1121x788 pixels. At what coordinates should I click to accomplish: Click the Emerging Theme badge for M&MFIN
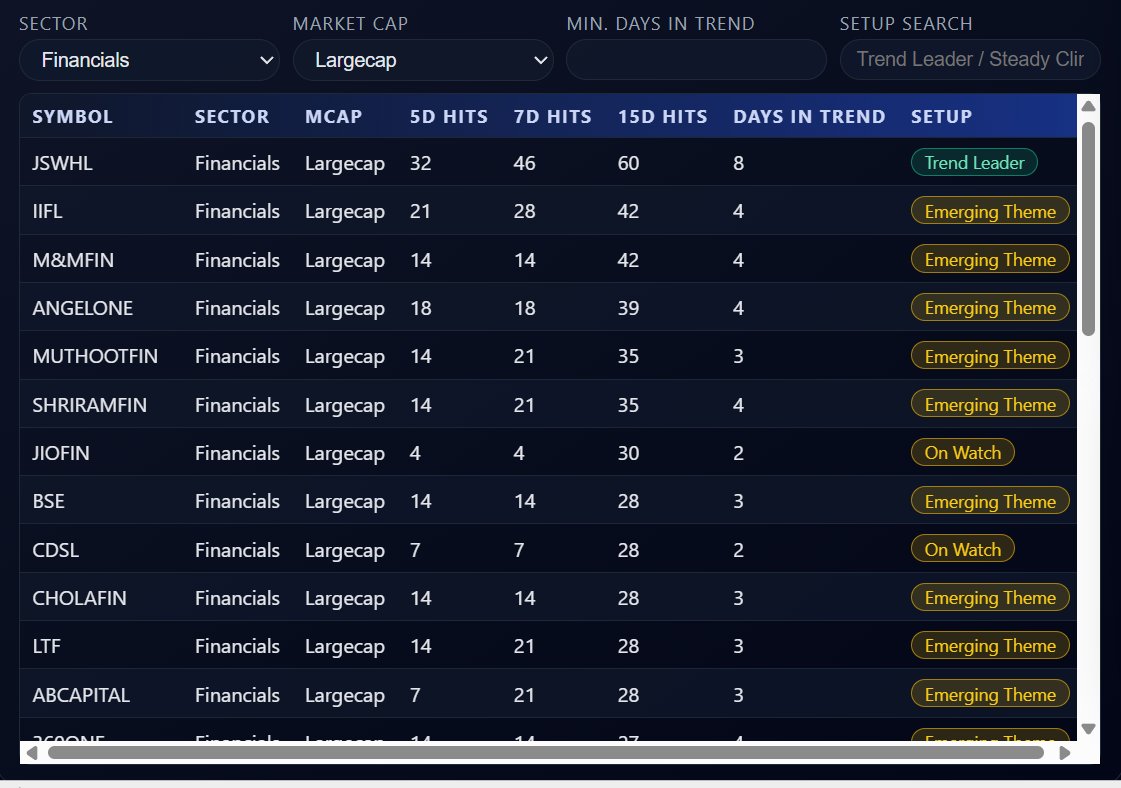990,259
